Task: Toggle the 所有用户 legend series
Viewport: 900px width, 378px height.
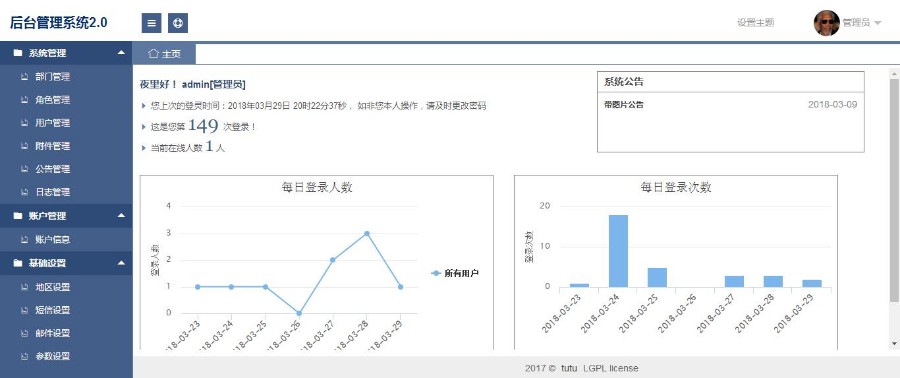Action: pos(455,273)
